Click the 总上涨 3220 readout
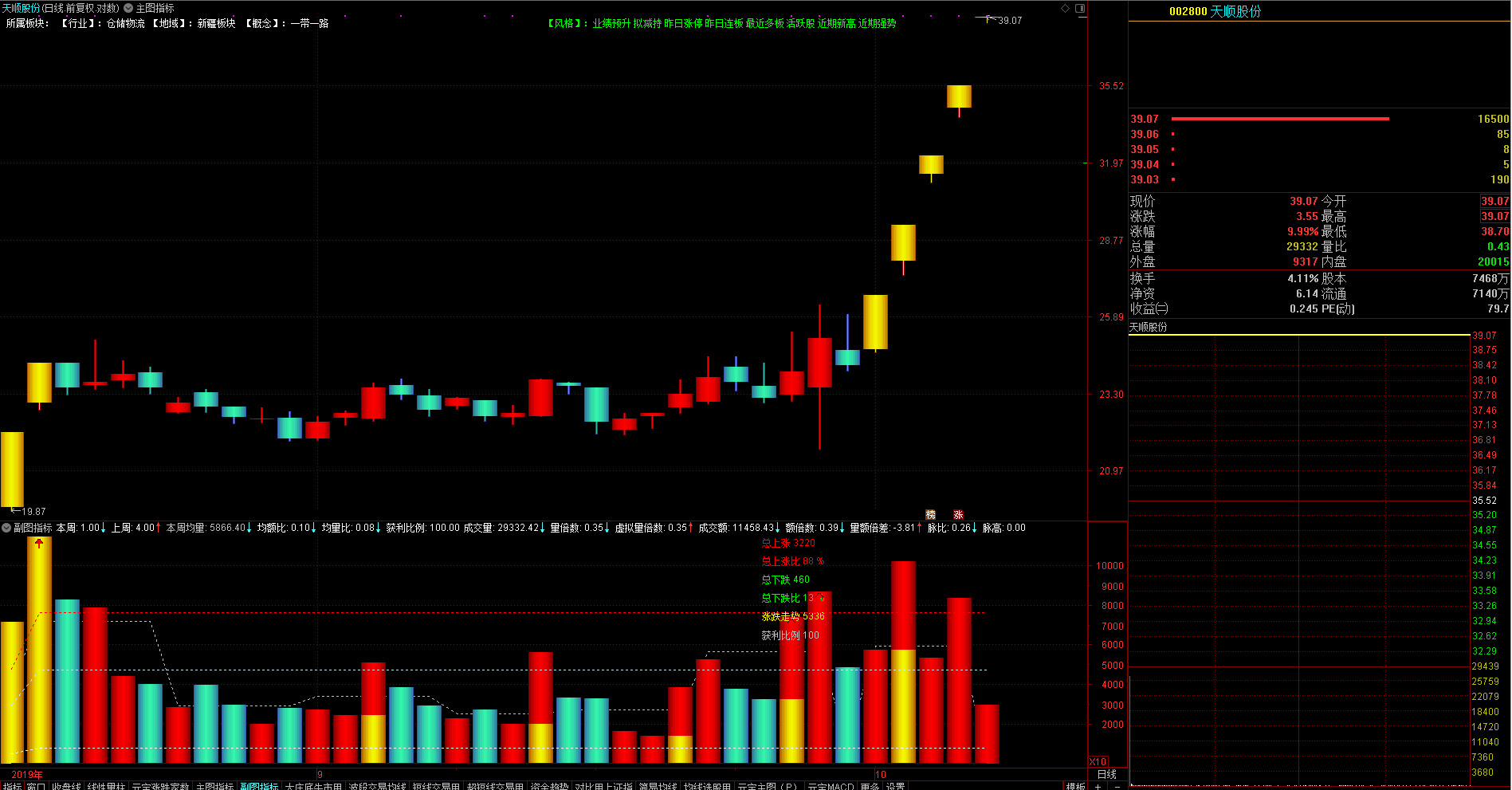1512x790 pixels. click(787, 543)
